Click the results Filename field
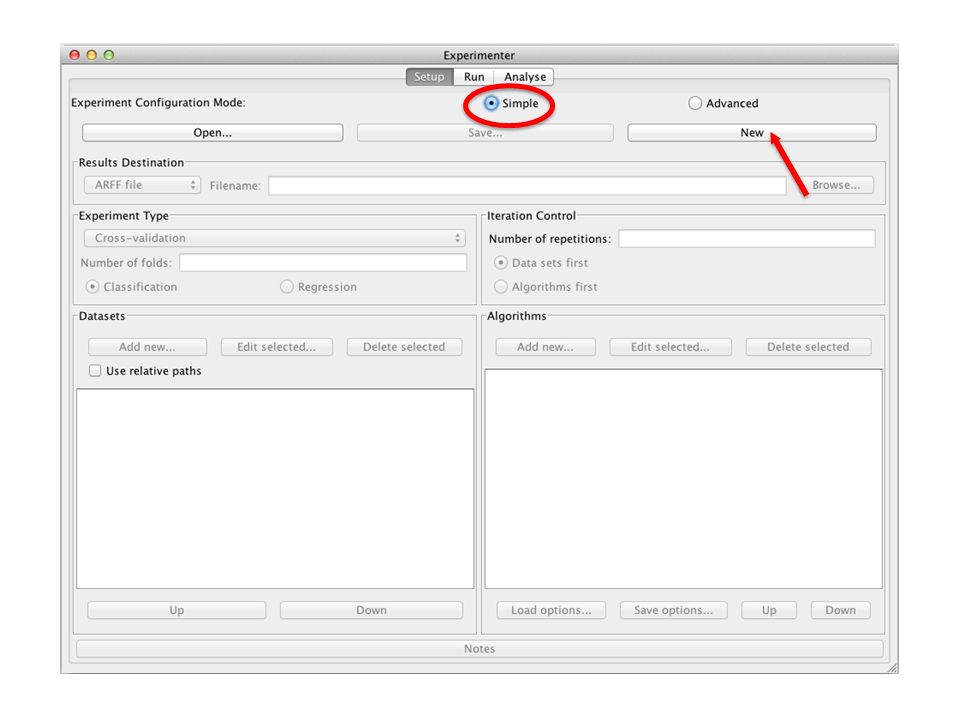 (527, 186)
